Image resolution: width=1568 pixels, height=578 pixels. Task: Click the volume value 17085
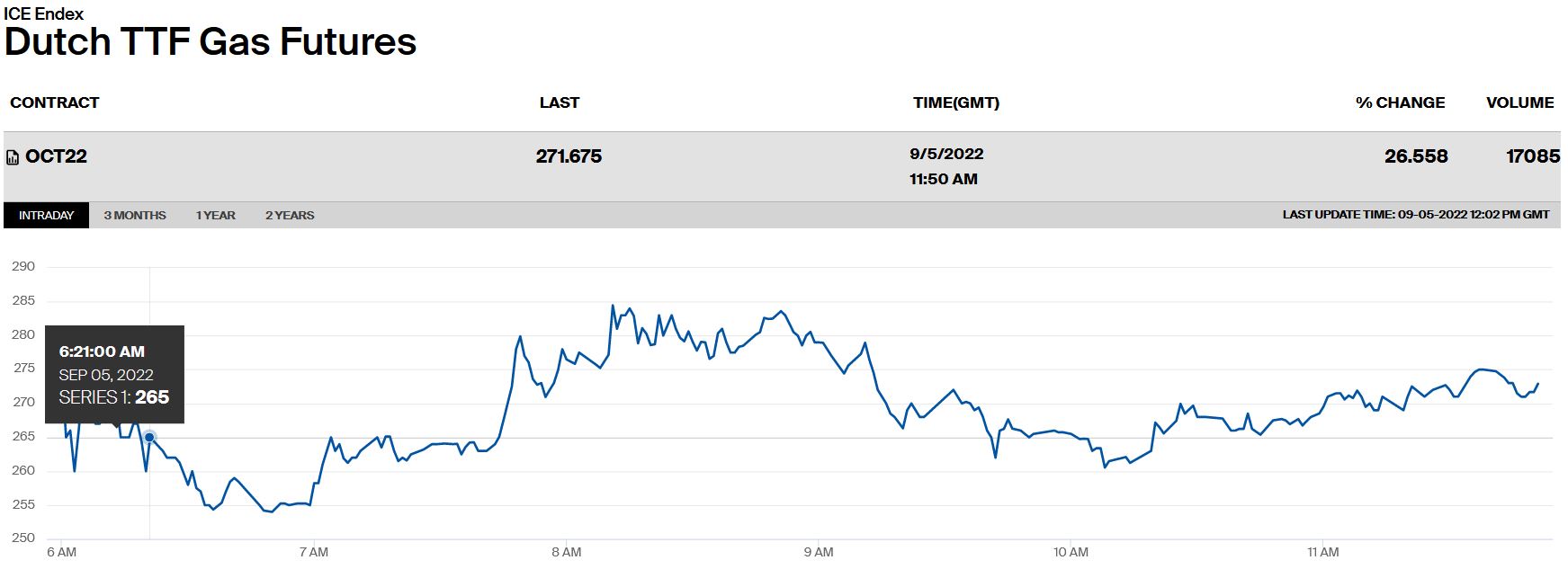1532,156
